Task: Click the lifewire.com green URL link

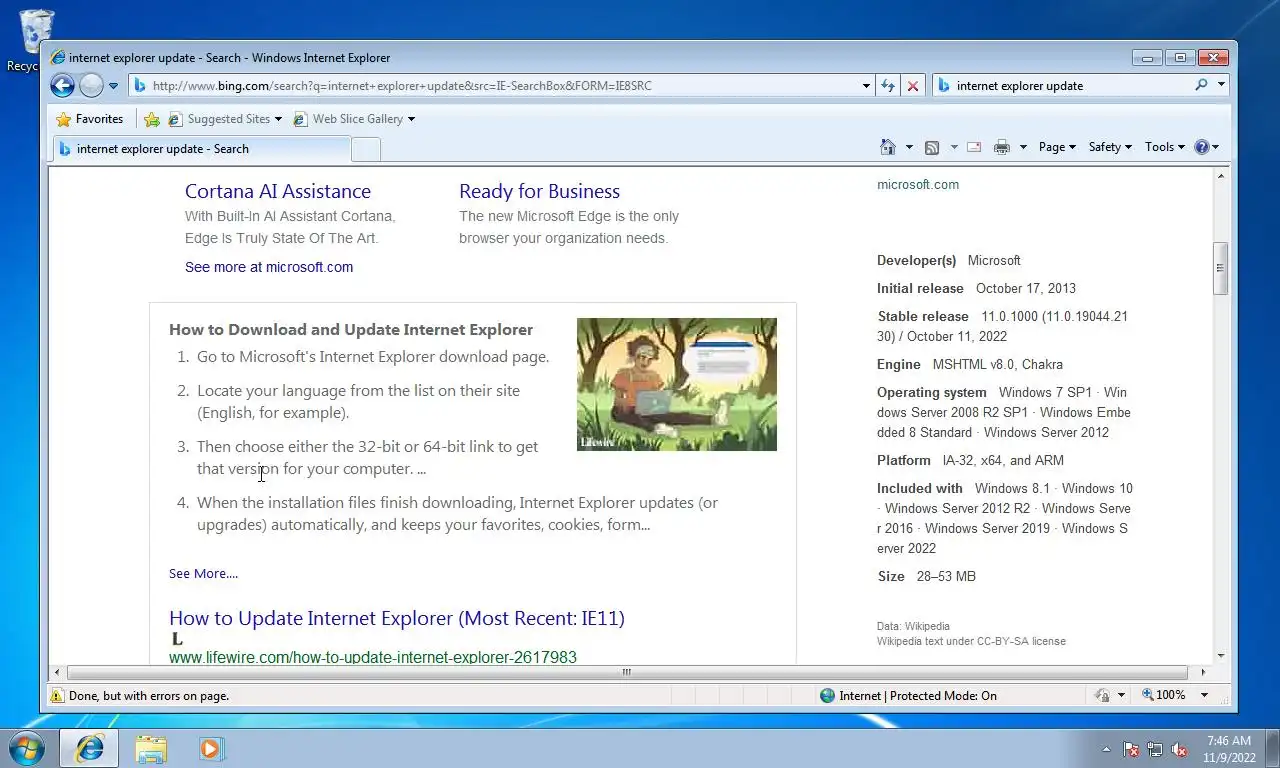Action: point(373,657)
